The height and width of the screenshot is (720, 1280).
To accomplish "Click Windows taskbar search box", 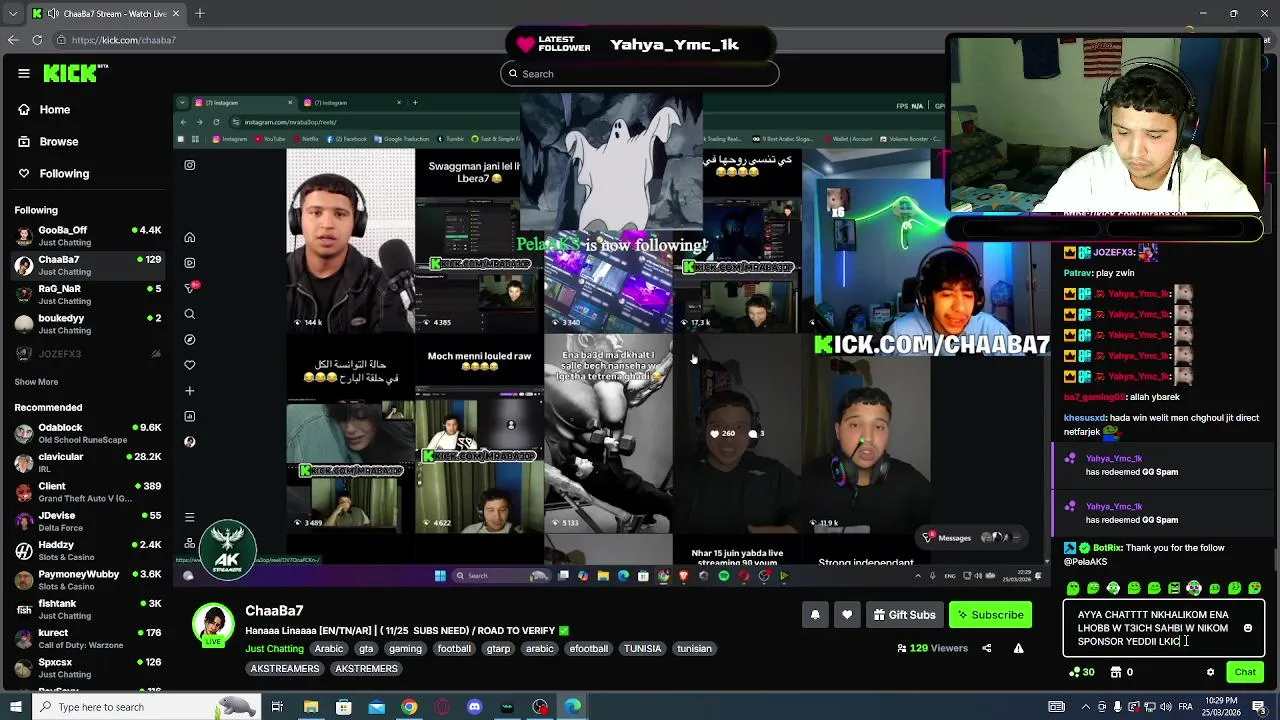I will (x=147, y=707).
